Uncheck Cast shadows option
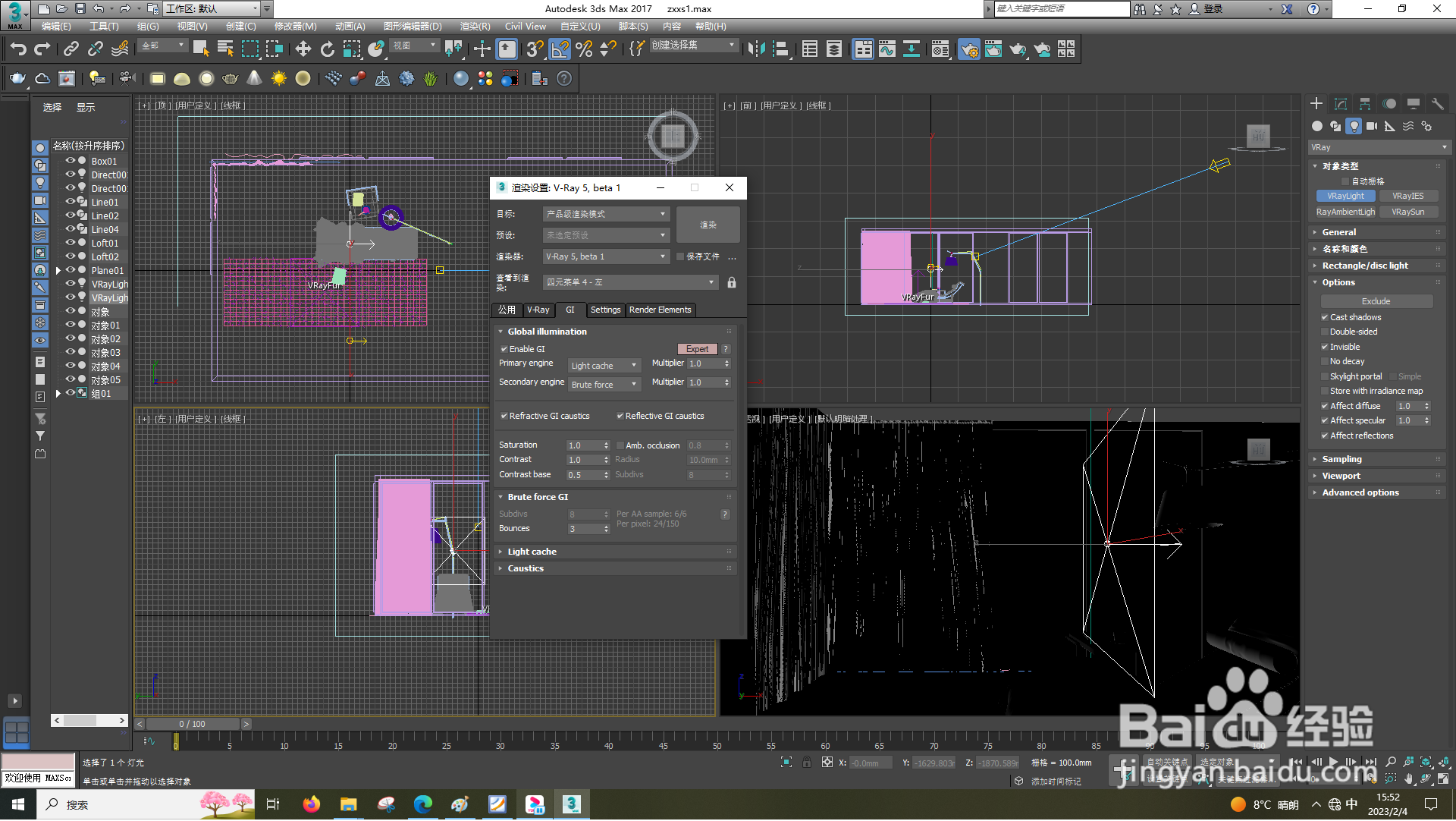The height and width of the screenshot is (821, 1456). click(x=1325, y=317)
